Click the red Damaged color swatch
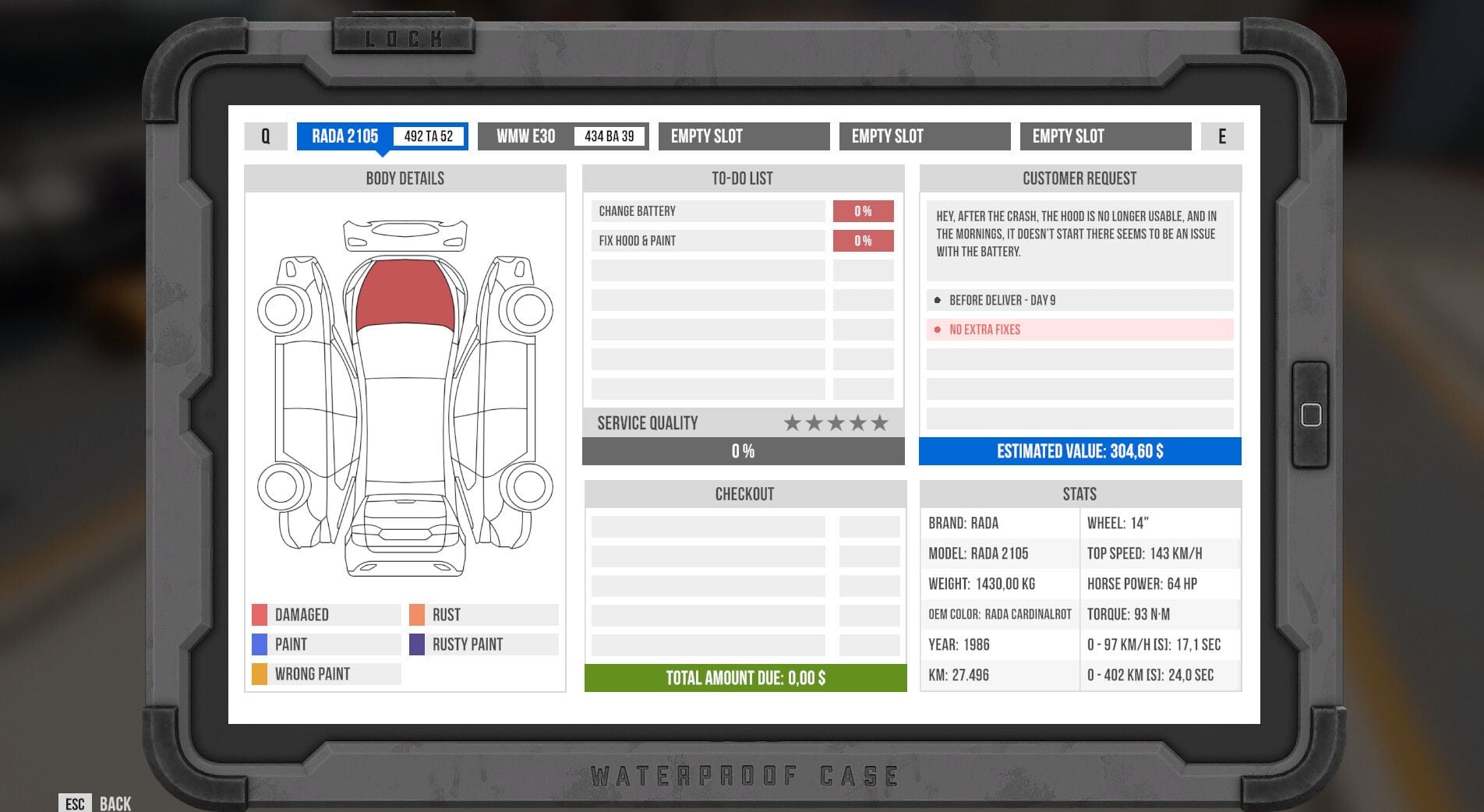1484x812 pixels. (x=260, y=614)
